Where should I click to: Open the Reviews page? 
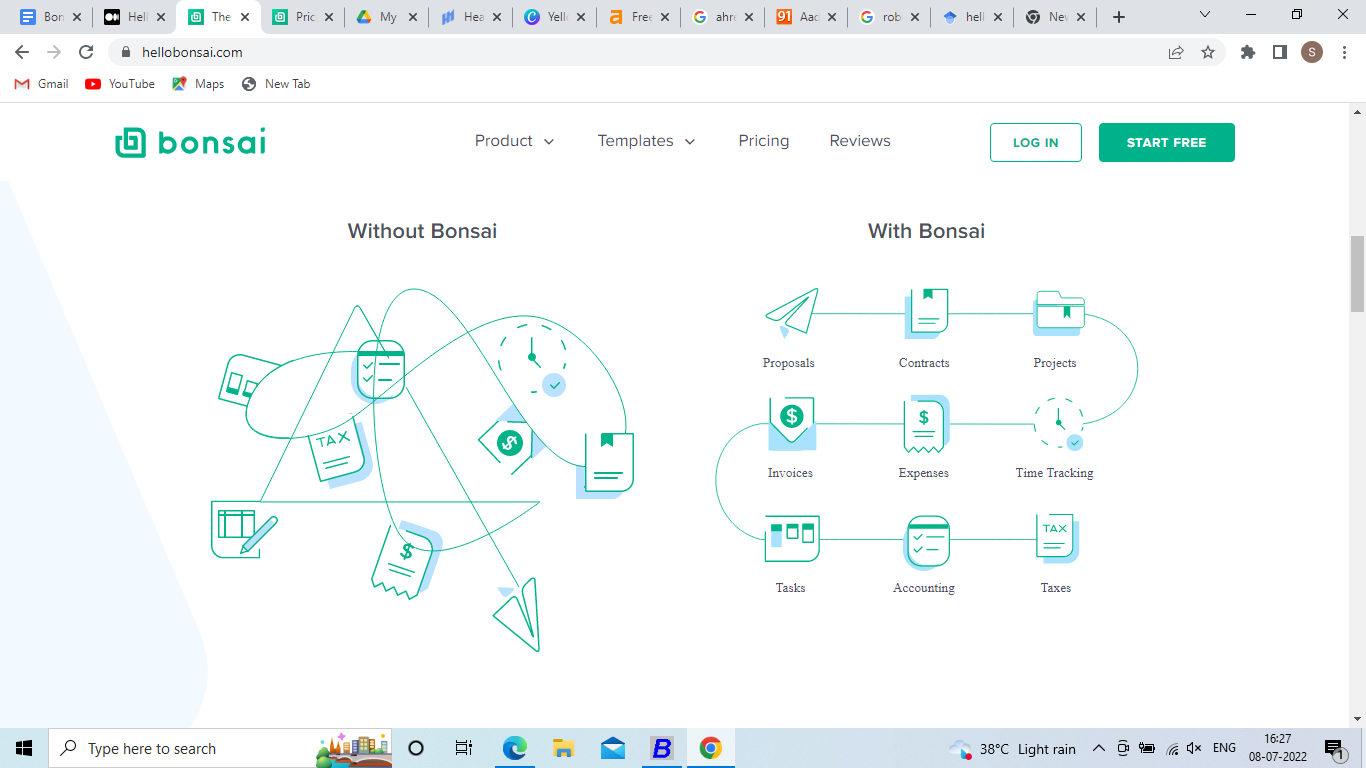coord(860,141)
